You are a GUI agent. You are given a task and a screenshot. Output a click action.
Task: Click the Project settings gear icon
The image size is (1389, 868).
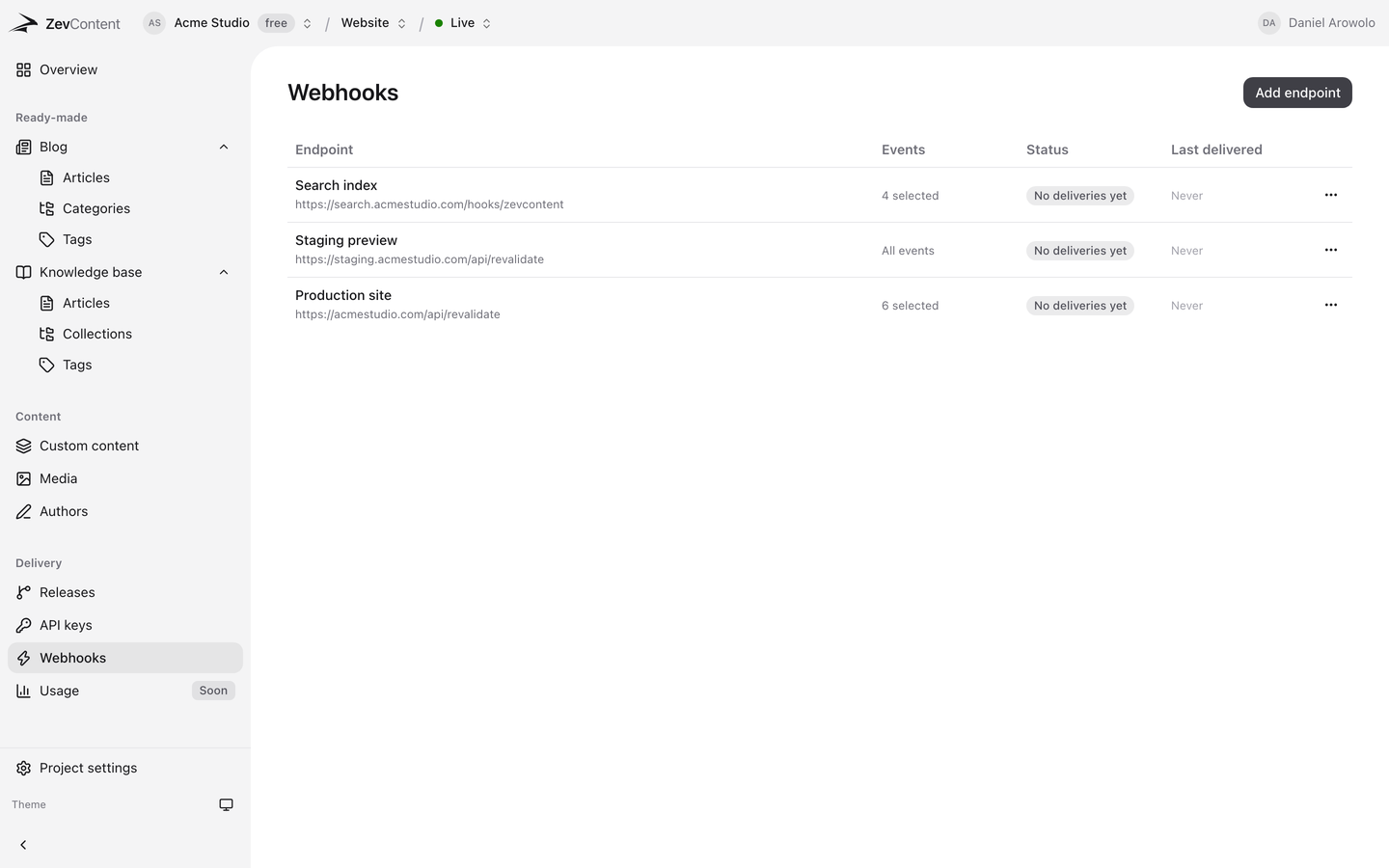(23, 768)
